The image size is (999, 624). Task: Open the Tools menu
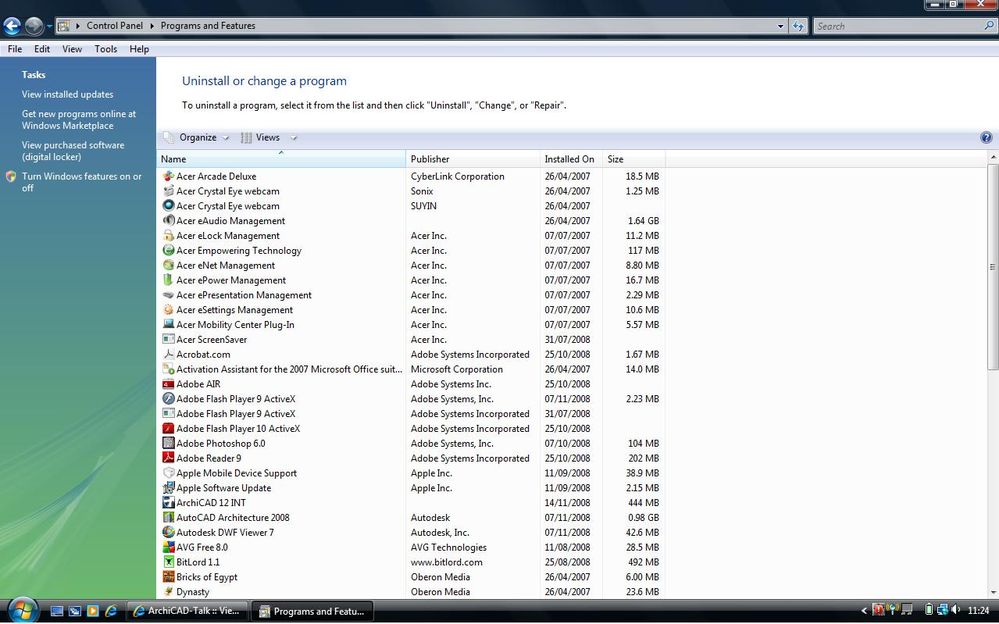coord(105,49)
